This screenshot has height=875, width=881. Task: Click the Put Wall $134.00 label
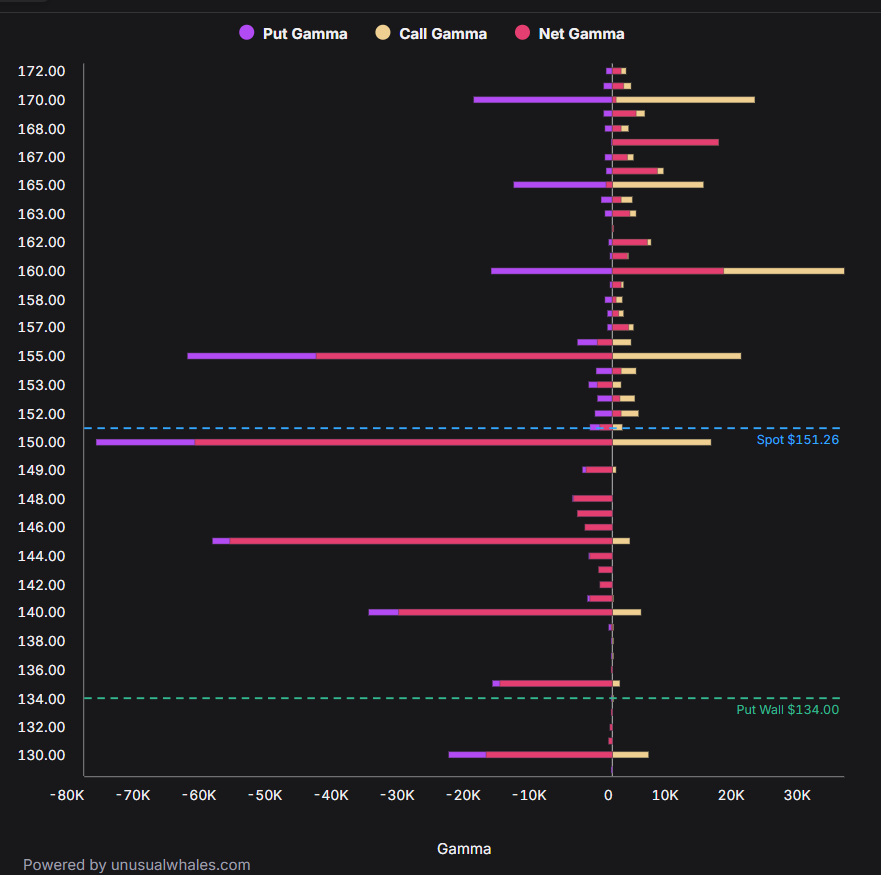click(787, 710)
